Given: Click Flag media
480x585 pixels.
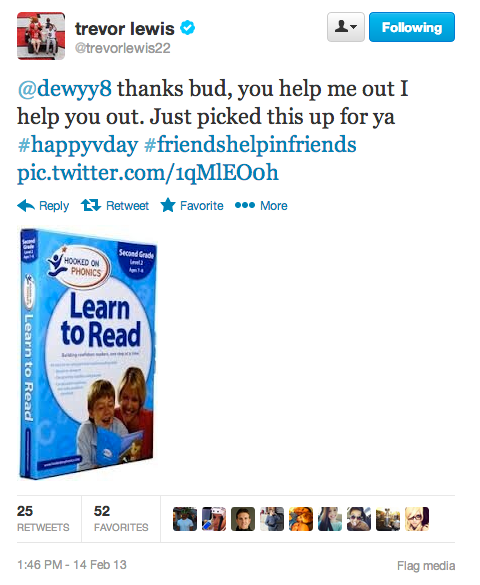Looking at the screenshot, I should click(x=426, y=566).
